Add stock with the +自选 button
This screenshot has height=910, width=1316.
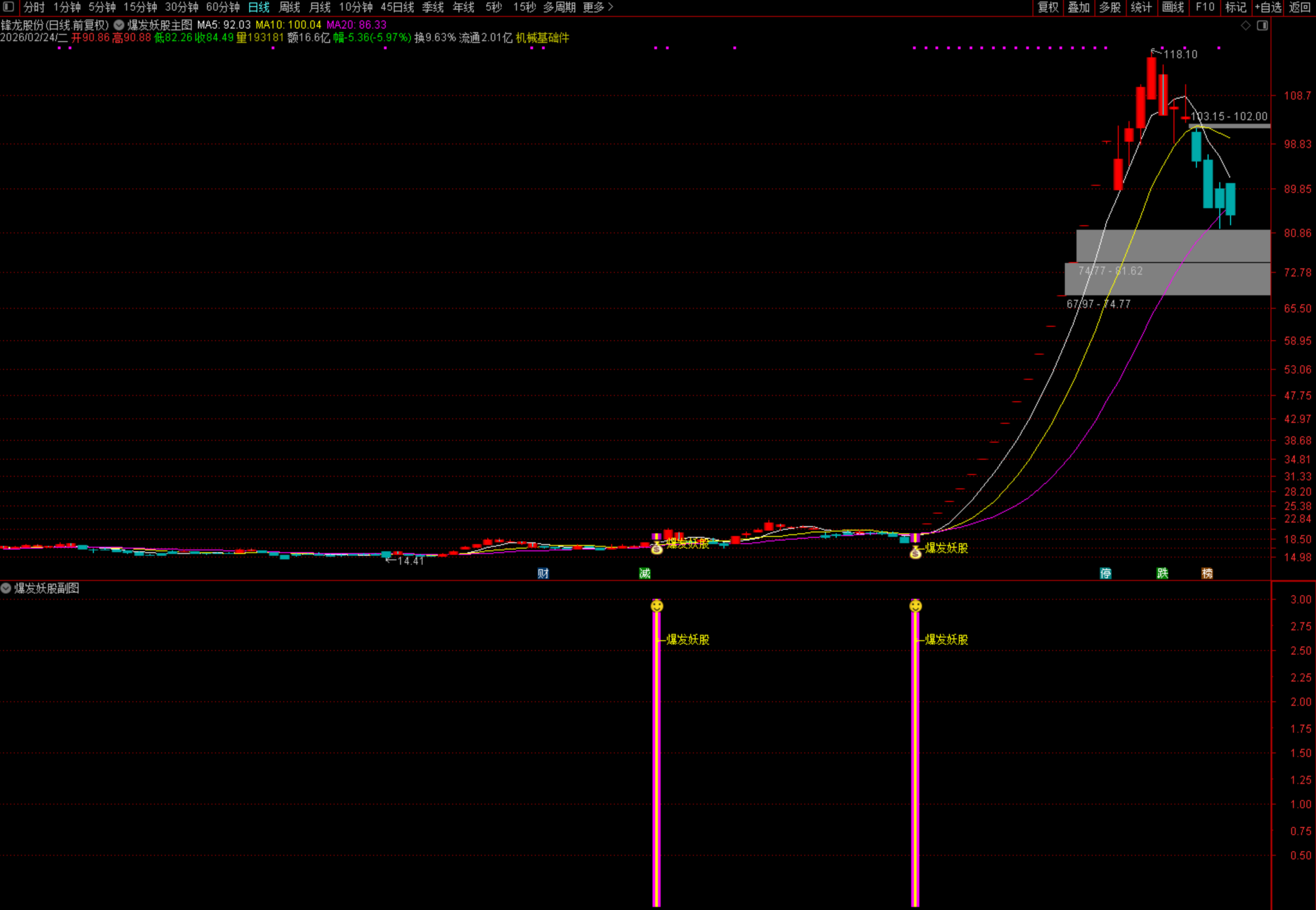click(1268, 7)
